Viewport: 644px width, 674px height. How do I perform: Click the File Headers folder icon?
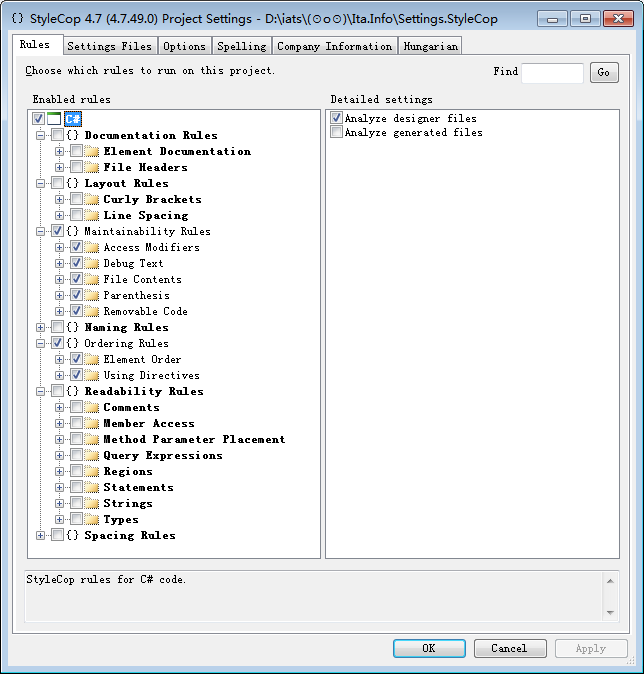pos(92,167)
